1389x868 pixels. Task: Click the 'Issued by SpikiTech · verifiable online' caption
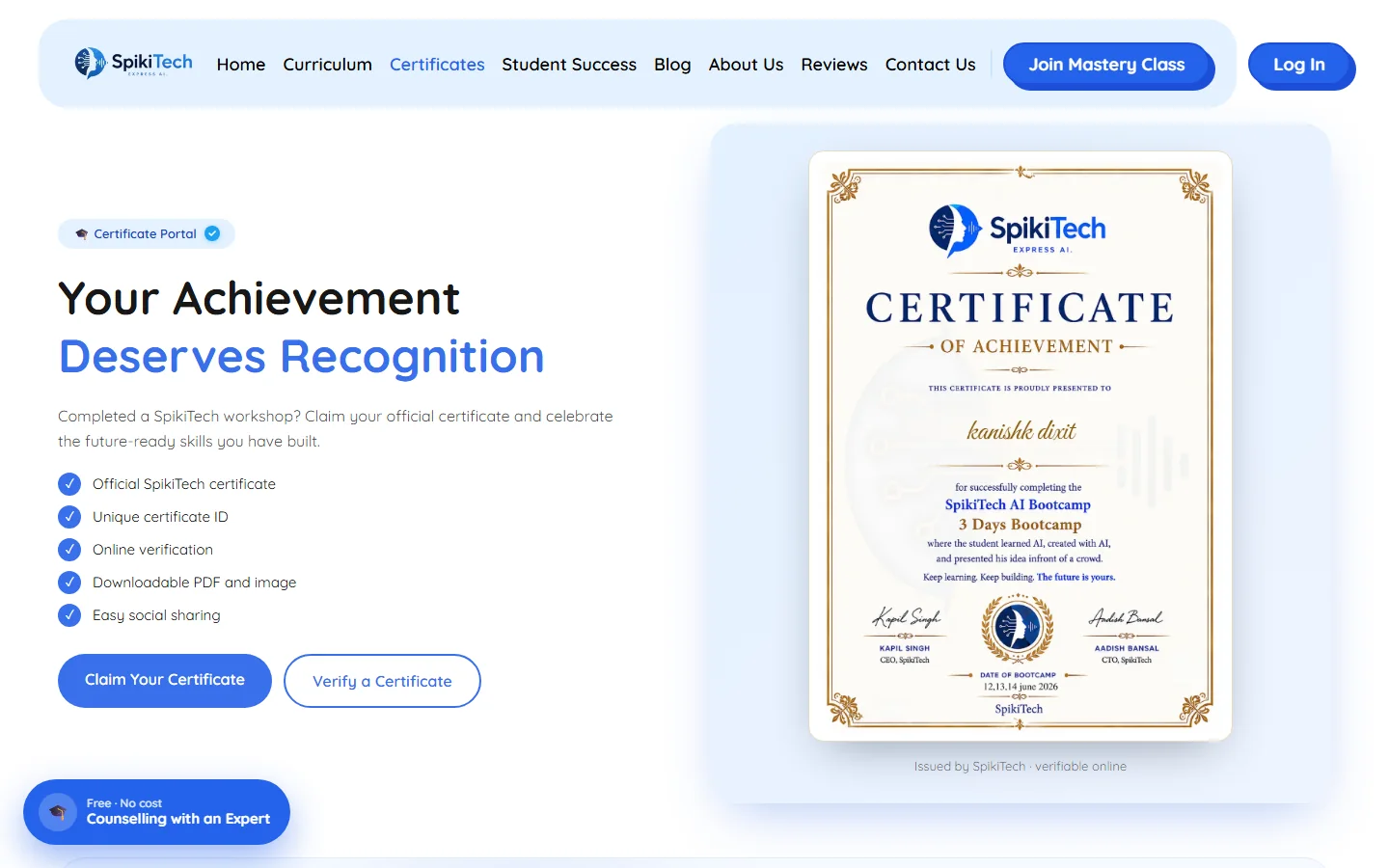(1021, 767)
